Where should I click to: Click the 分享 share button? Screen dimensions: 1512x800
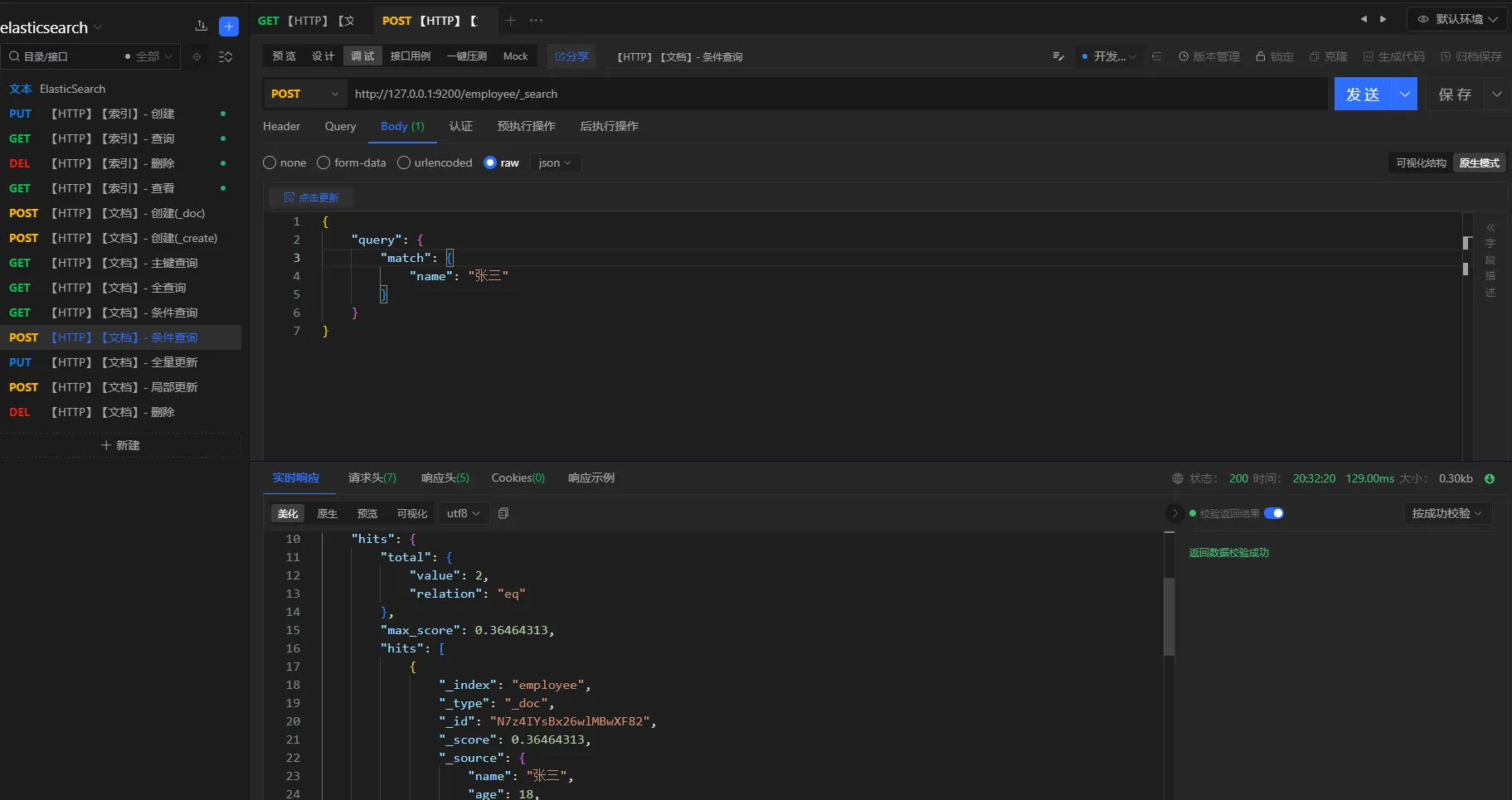571,56
